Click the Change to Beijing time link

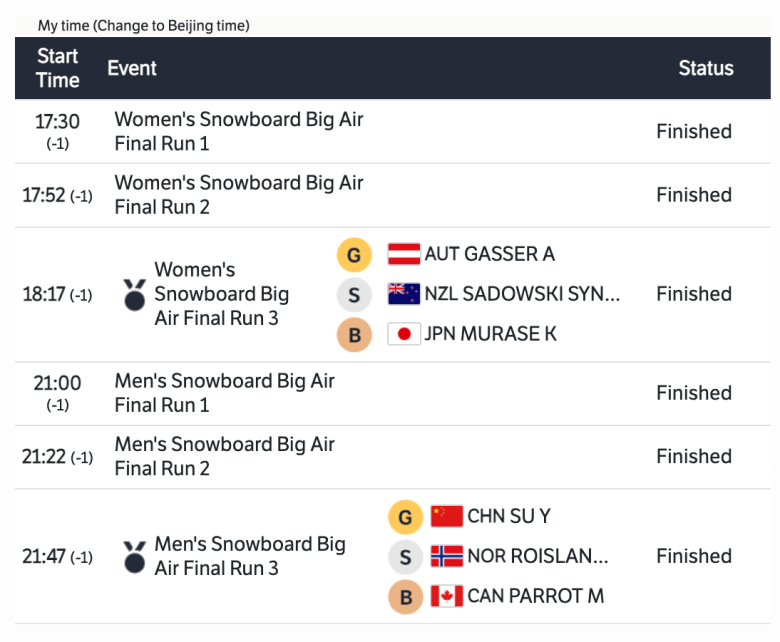click(x=171, y=25)
